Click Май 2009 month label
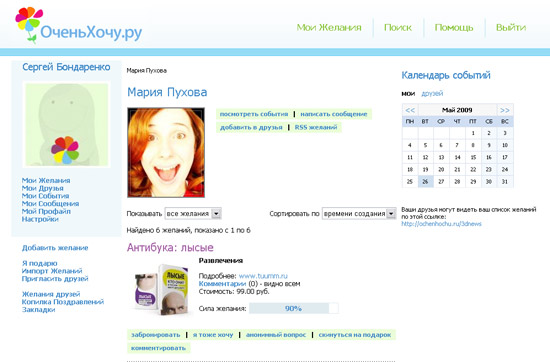The width and height of the screenshot is (550, 362). (x=457, y=110)
